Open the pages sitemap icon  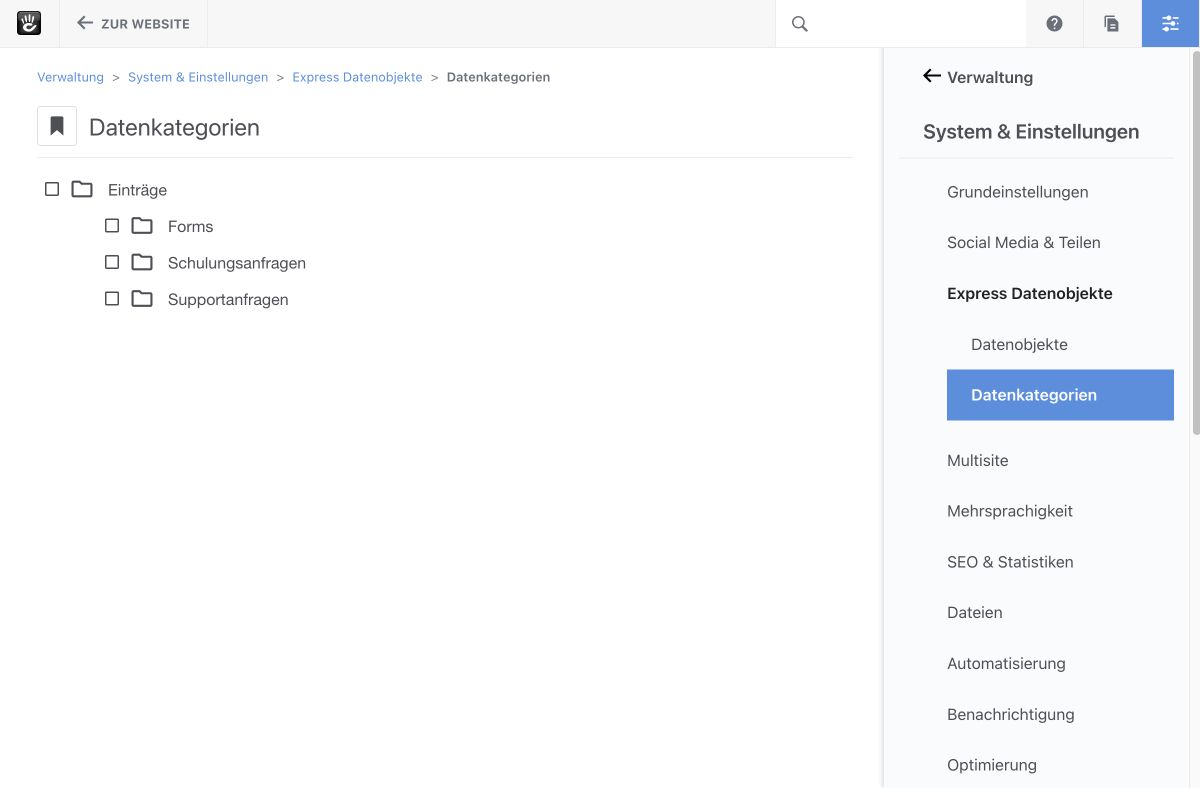pyautogui.click(x=1112, y=24)
